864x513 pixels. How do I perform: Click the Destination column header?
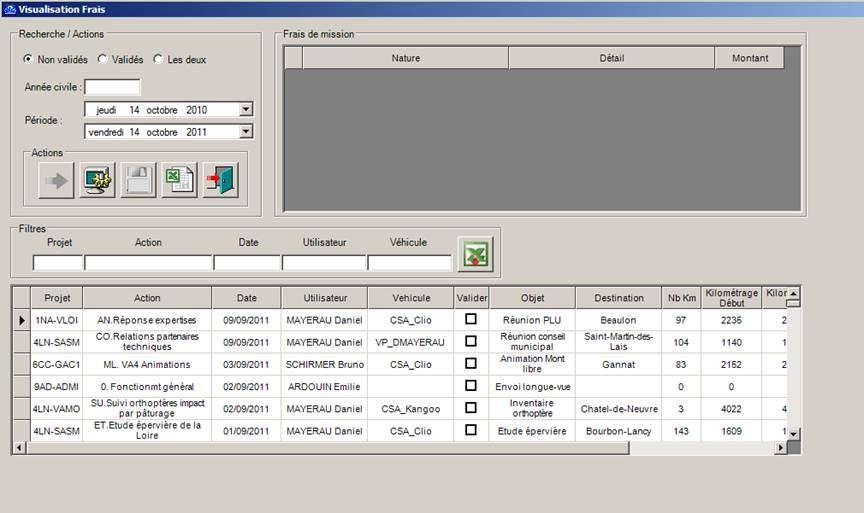click(x=618, y=298)
